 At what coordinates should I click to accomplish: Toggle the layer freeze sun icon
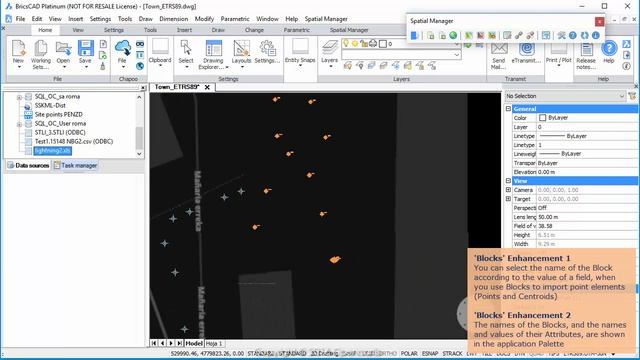pyautogui.click(x=355, y=44)
